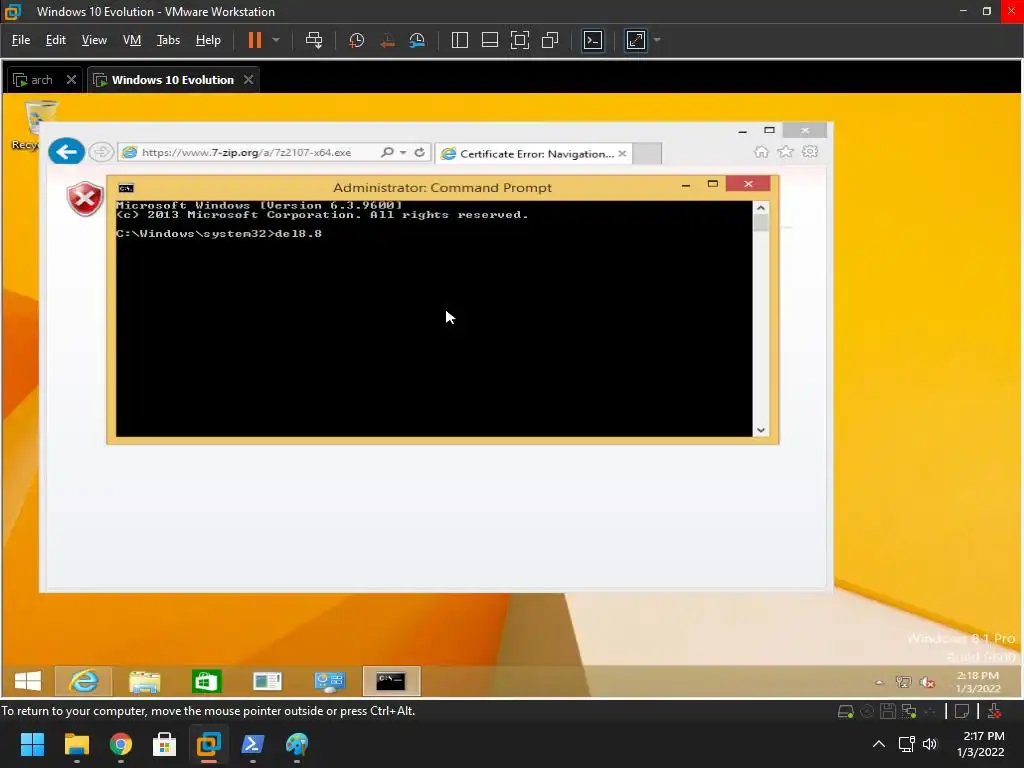Open Internet Explorer tools gear
The width and height of the screenshot is (1024, 768).
pyautogui.click(x=810, y=152)
